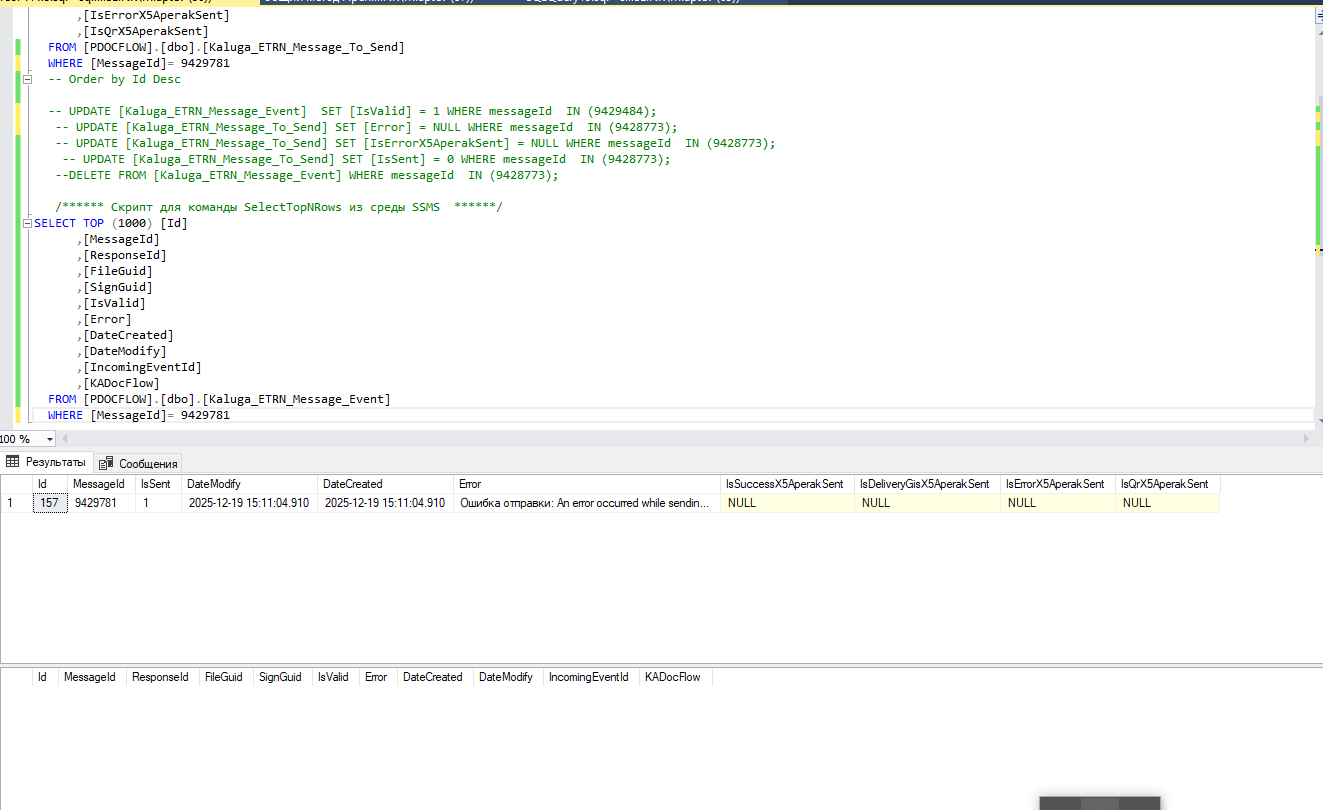This screenshot has width=1323, height=810.
Task: Click the ',[IsQrX5AperakSent]' line in the query editor
Action: (142, 31)
